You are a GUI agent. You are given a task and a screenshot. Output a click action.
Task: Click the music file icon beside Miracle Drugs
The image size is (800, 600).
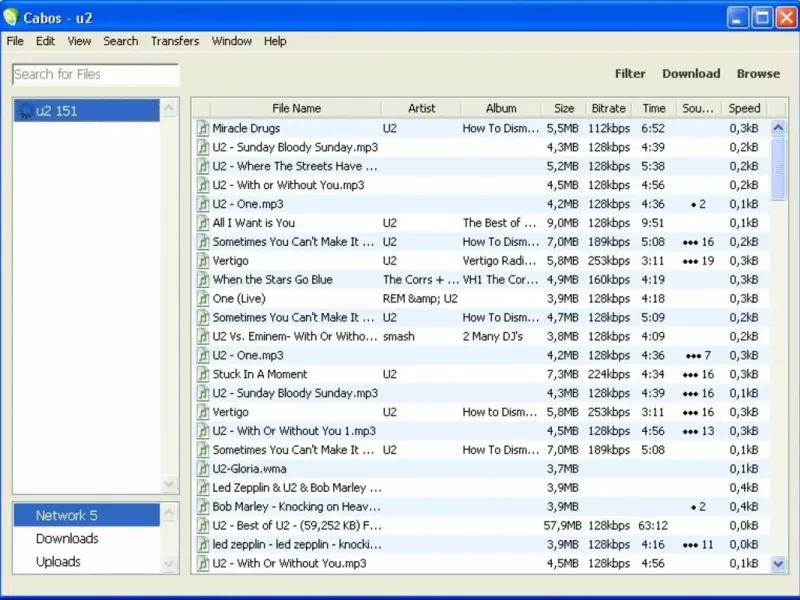click(x=203, y=128)
